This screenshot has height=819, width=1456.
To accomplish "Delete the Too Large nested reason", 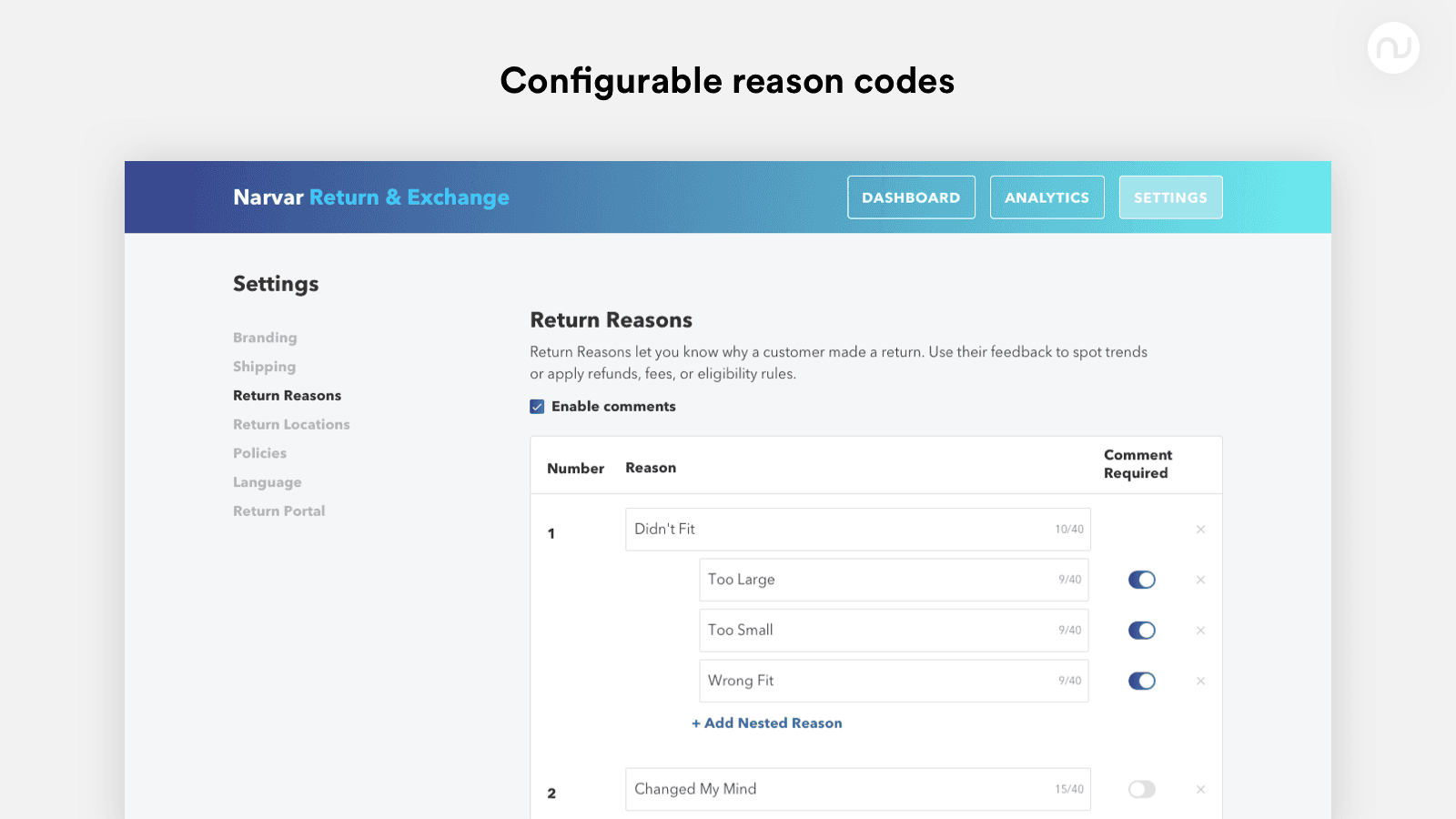I will point(1201,580).
